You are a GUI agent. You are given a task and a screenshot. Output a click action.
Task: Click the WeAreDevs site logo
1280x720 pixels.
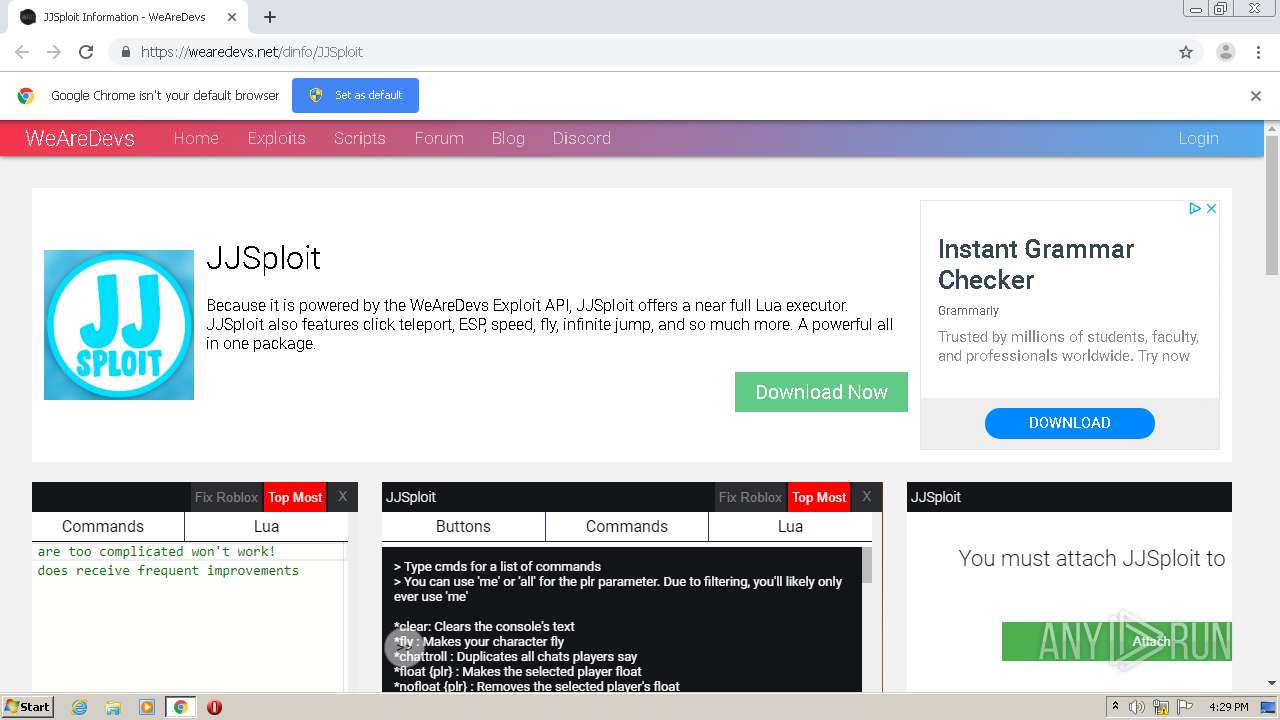80,138
